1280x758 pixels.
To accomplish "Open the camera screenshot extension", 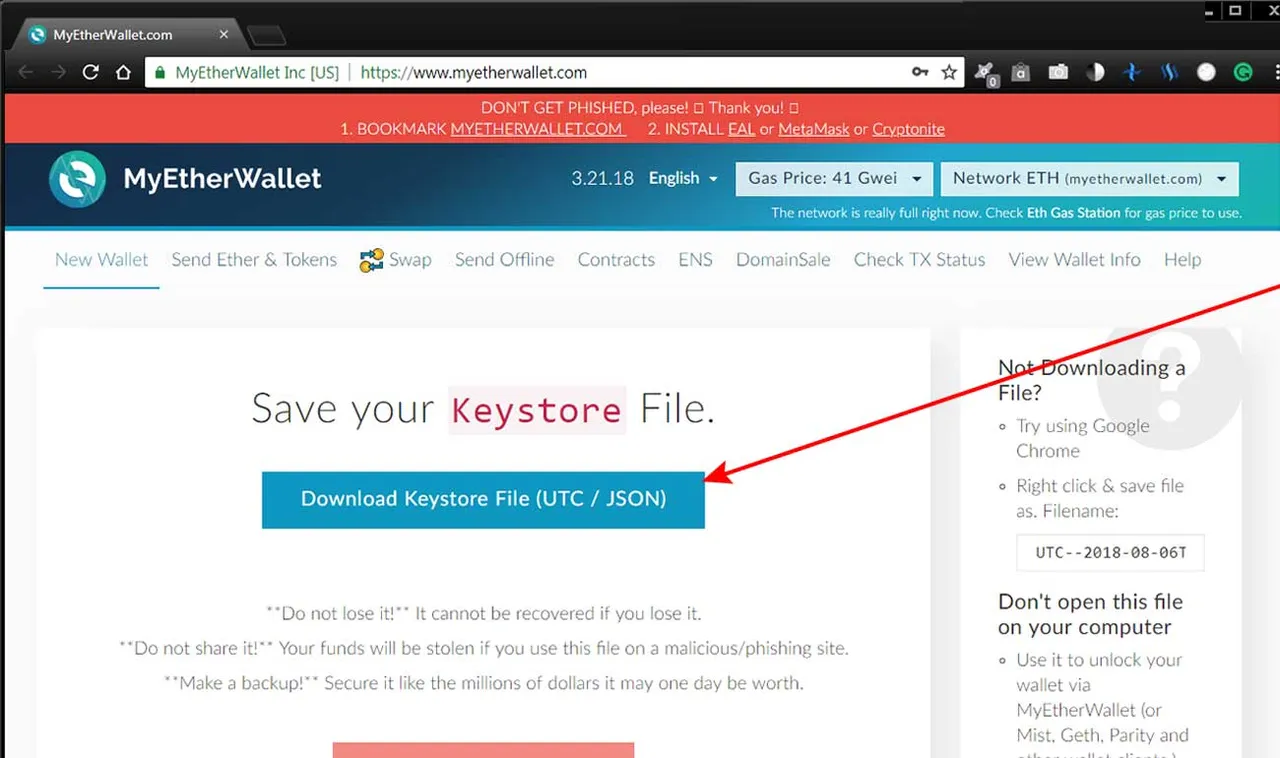I will click(x=1058, y=72).
